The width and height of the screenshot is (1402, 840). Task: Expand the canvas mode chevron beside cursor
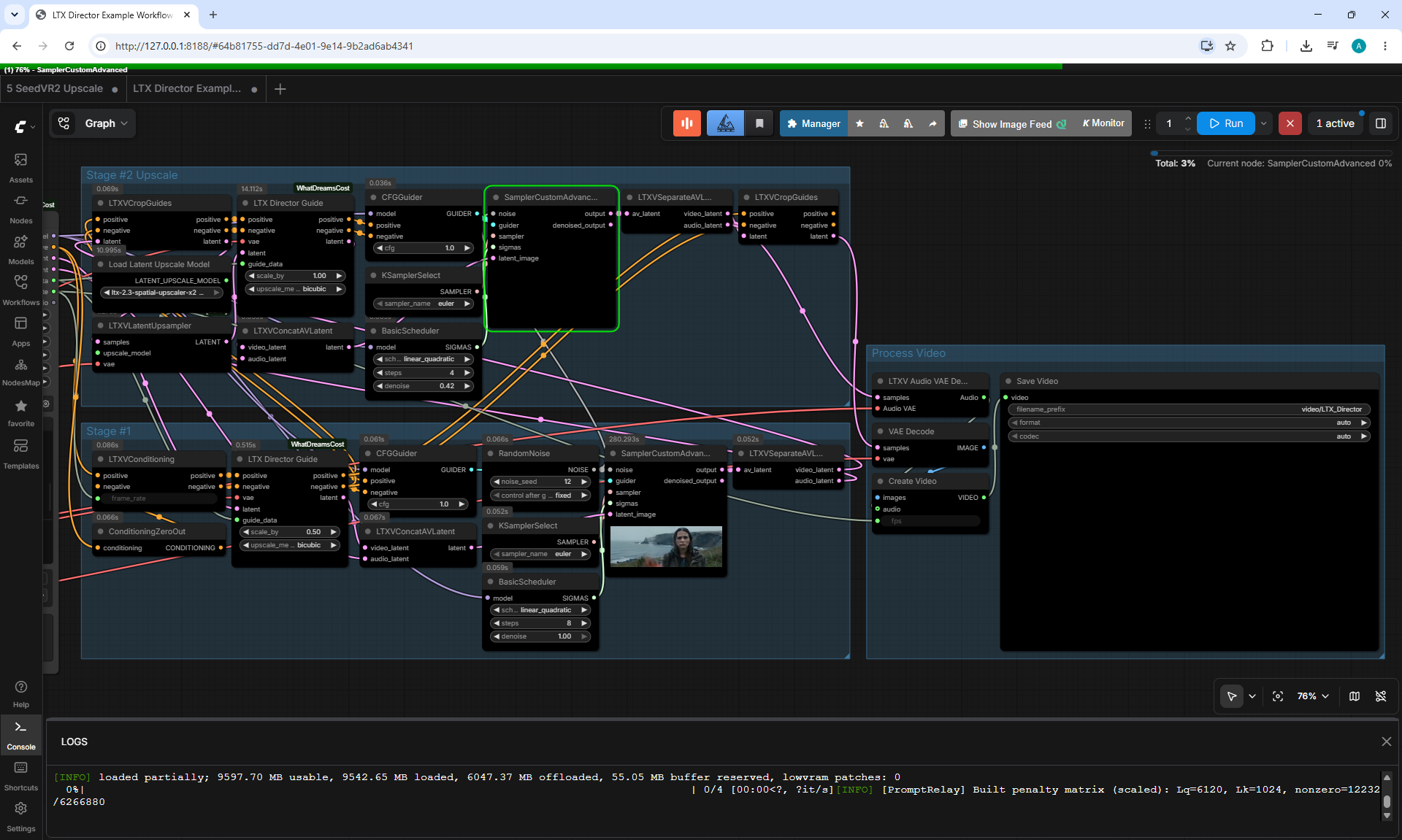pyautogui.click(x=1252, y=696)
